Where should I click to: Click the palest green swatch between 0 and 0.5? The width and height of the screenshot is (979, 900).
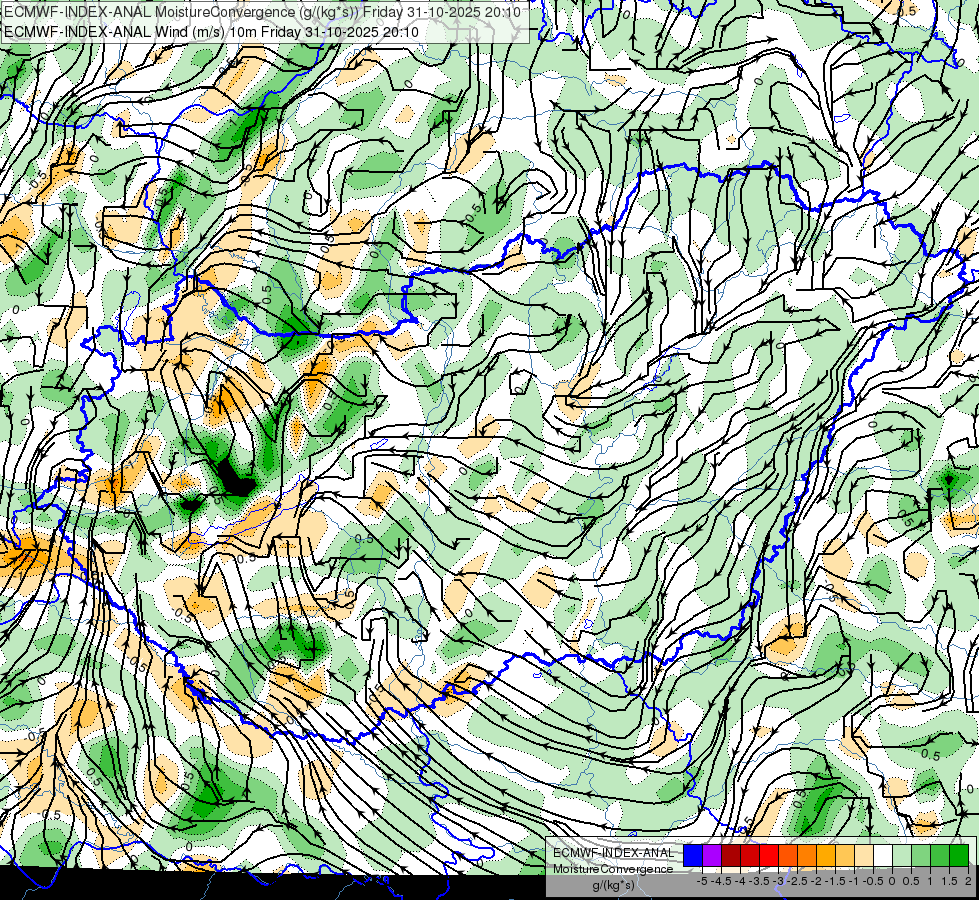[902, 855]
